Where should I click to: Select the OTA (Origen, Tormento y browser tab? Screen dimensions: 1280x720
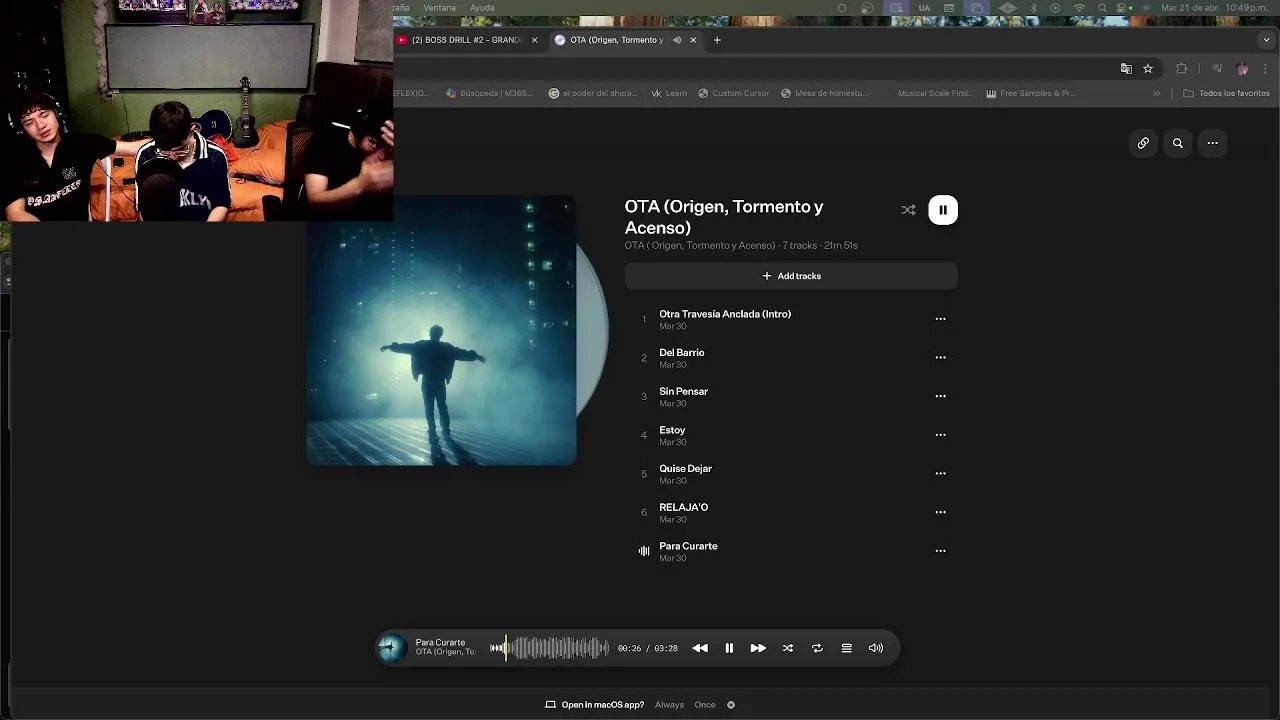coord(616,40)
